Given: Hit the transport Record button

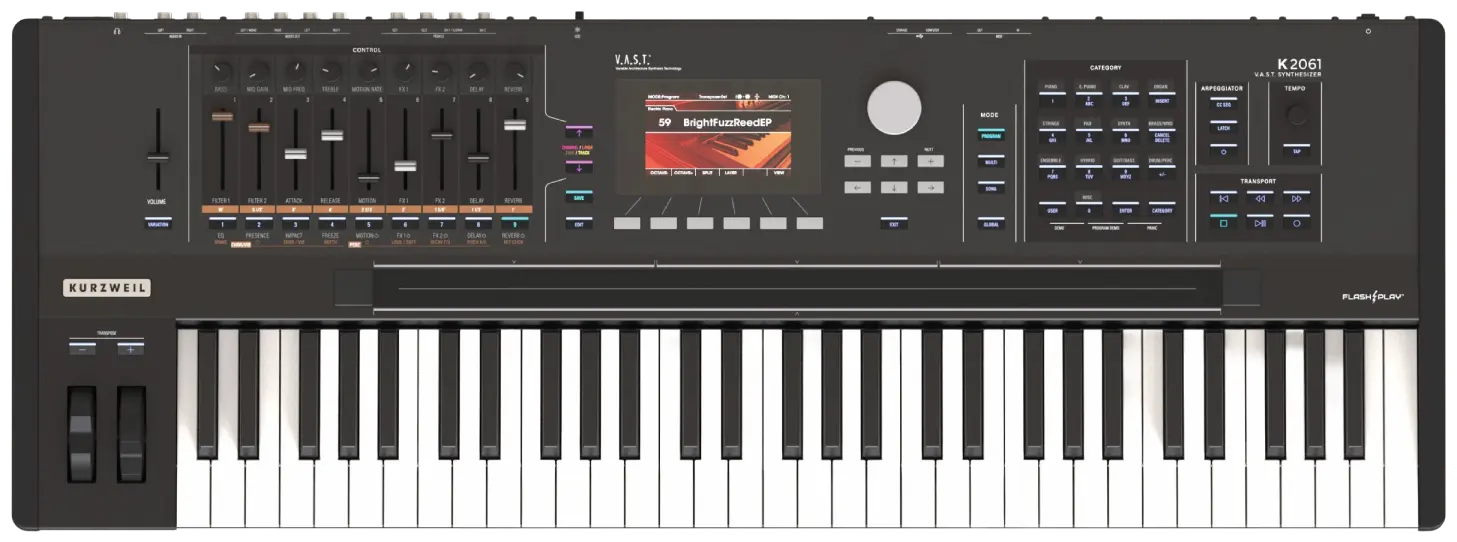Looking at the screenshot, I should pos(1296,223).
